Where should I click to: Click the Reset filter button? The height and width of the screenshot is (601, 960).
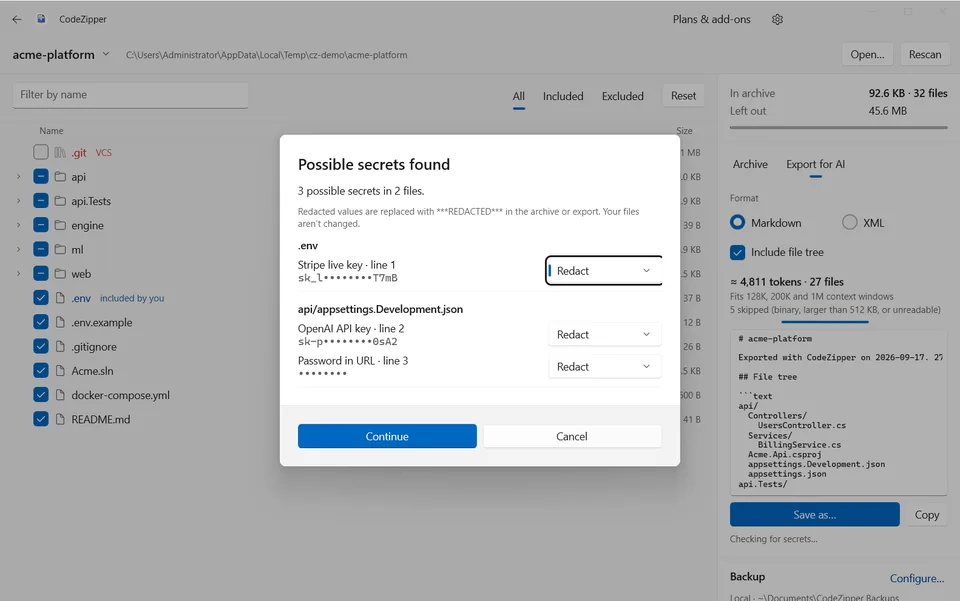coord(683,95)
